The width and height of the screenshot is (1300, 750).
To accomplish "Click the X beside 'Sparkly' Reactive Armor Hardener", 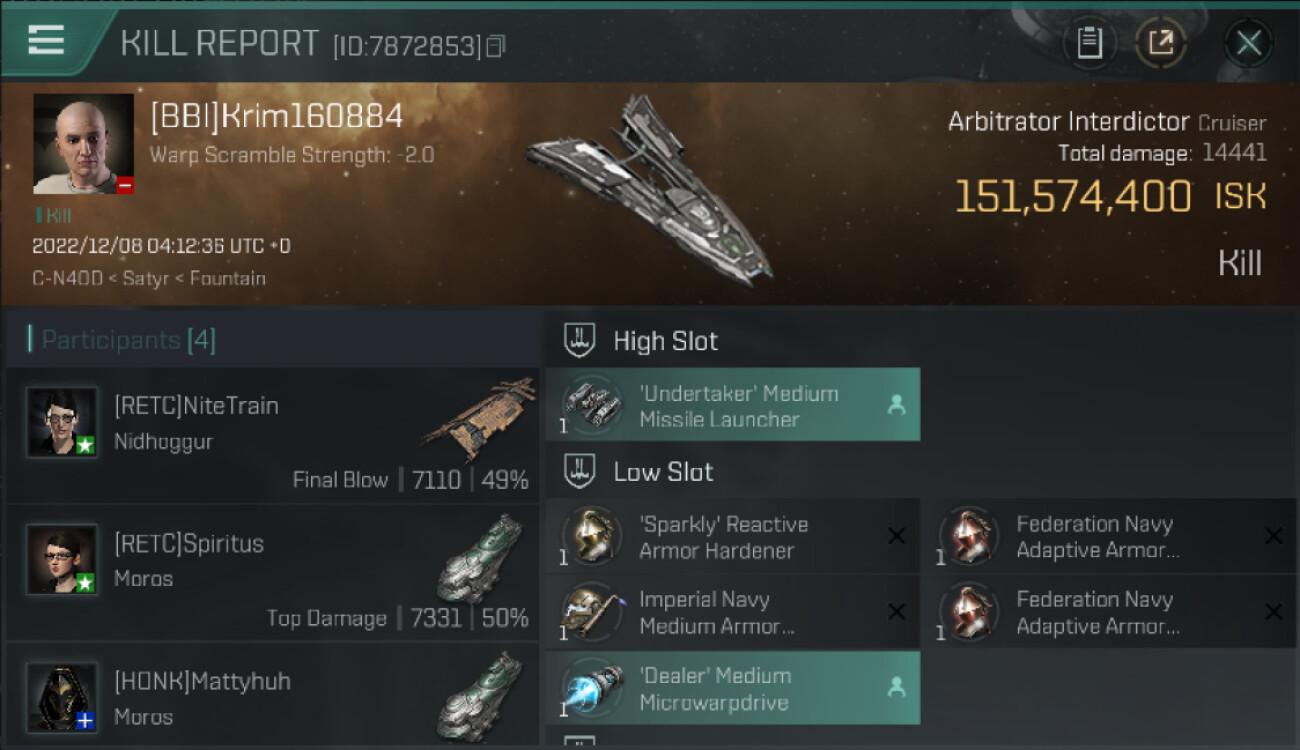I will click(896, 536).
